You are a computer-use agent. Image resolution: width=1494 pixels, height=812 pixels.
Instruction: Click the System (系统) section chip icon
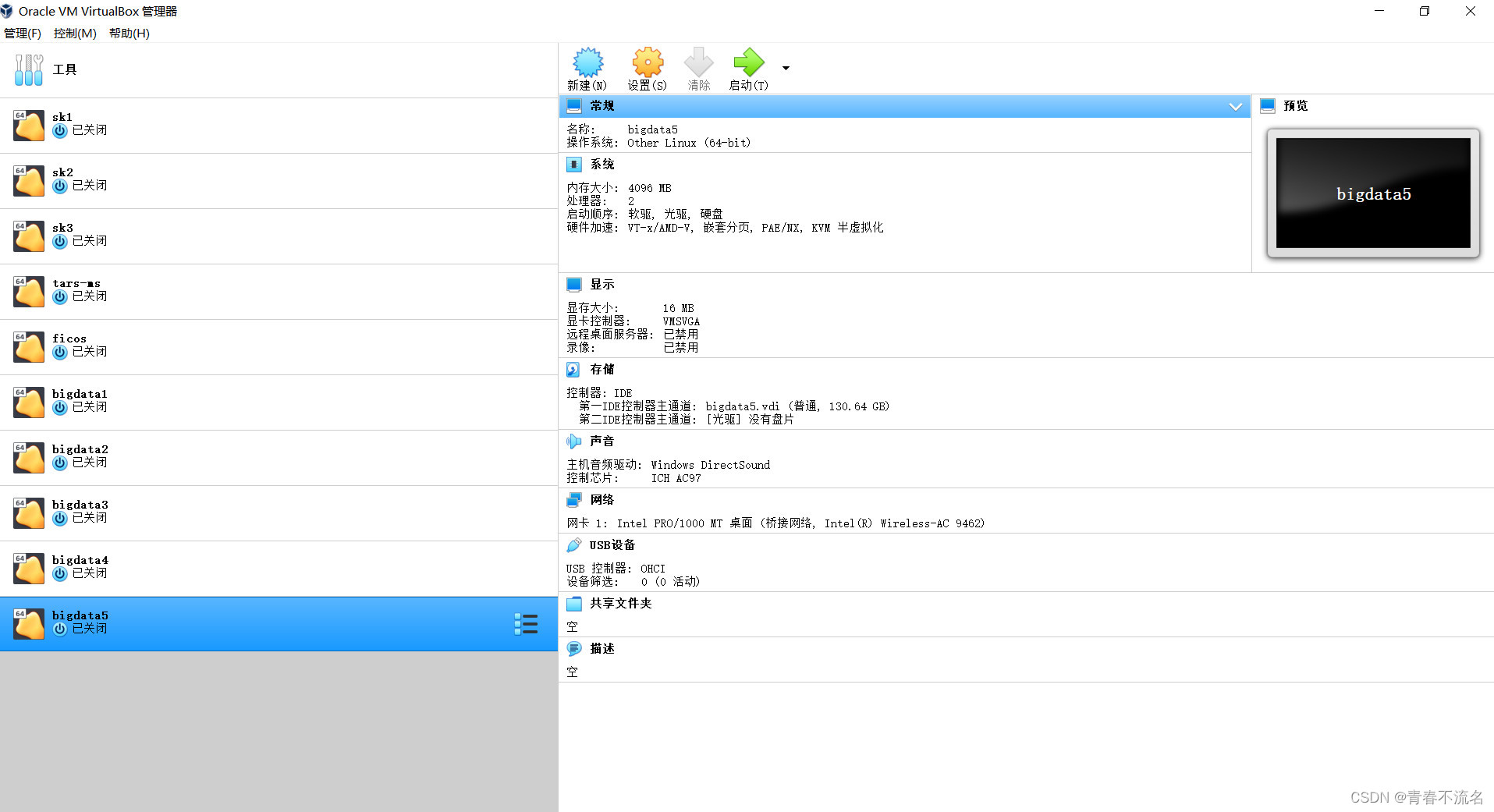coord(574,165)
